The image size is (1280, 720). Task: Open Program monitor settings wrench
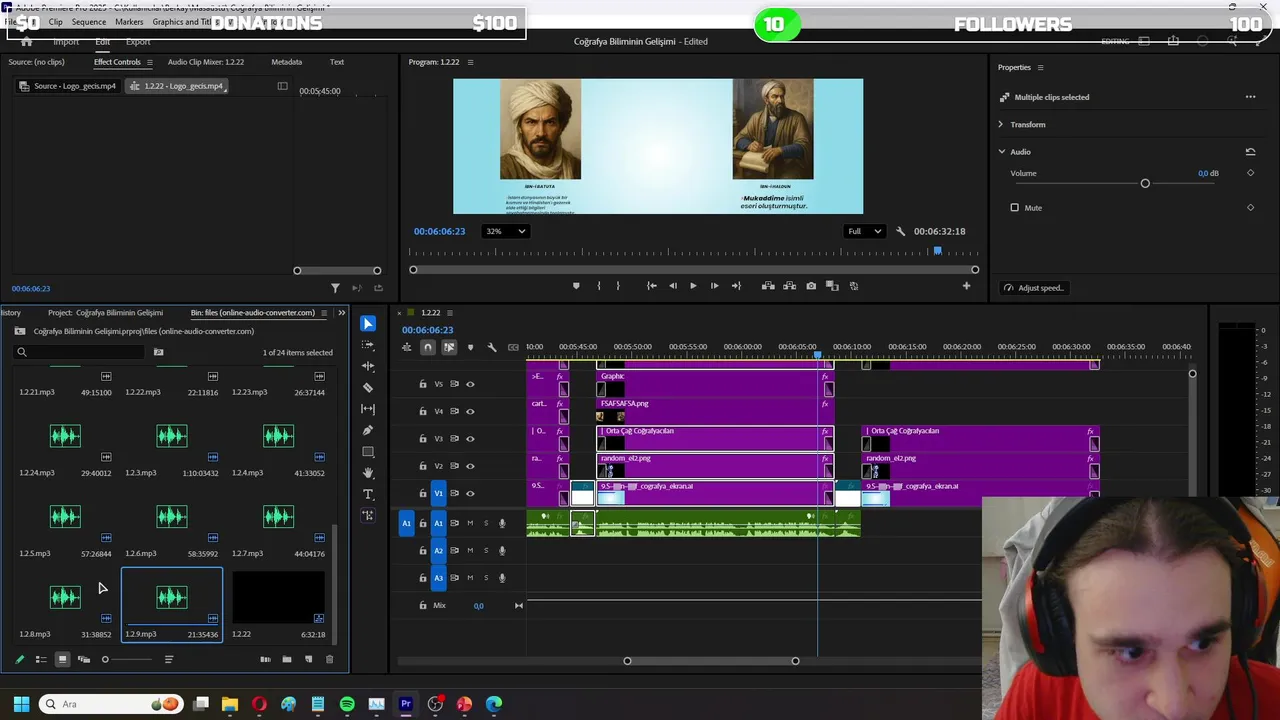coord(900,231)
